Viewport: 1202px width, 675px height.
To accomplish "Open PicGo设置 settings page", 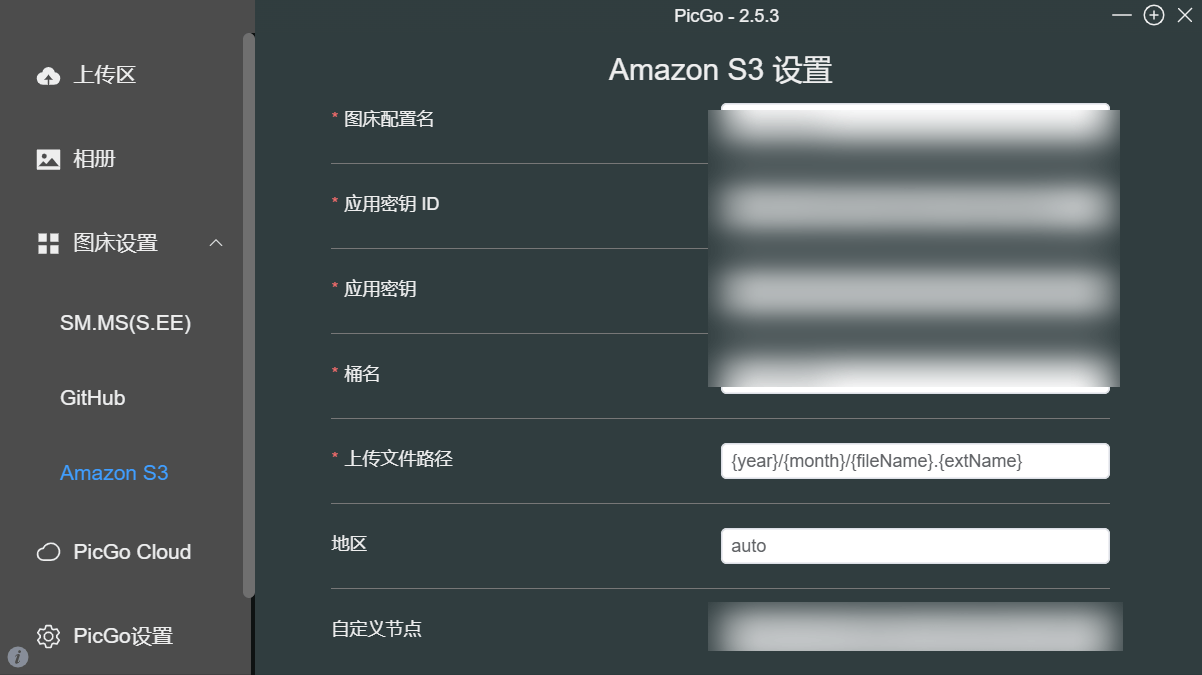I will click(x=123, y=636).
